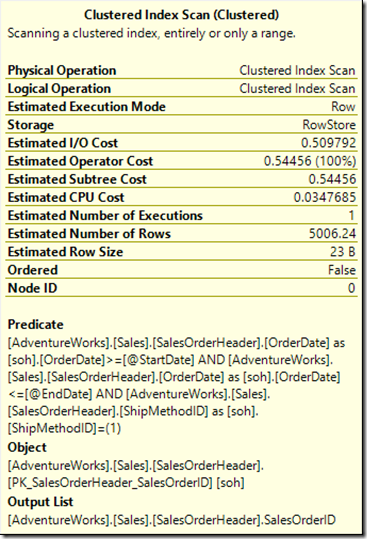Select the Estimated CPU Cost value 0.0347685
The image size is (367, 539).
(x=325, y=198)
